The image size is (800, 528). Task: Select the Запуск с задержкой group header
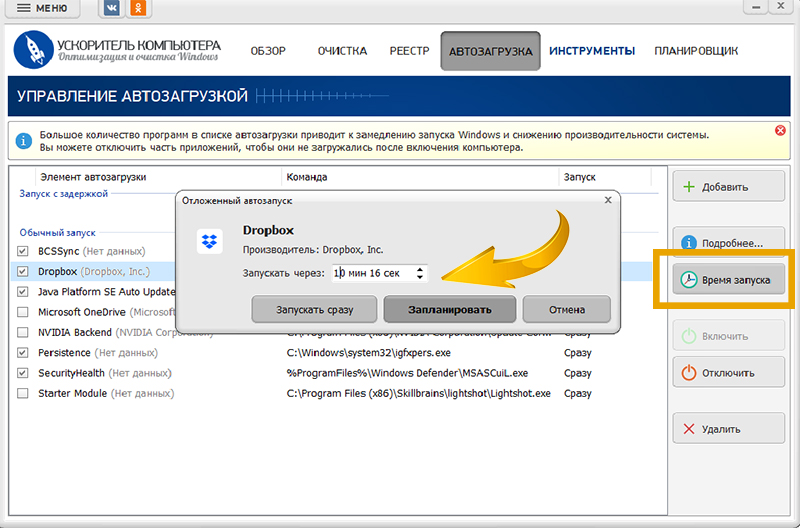(64, 194)
